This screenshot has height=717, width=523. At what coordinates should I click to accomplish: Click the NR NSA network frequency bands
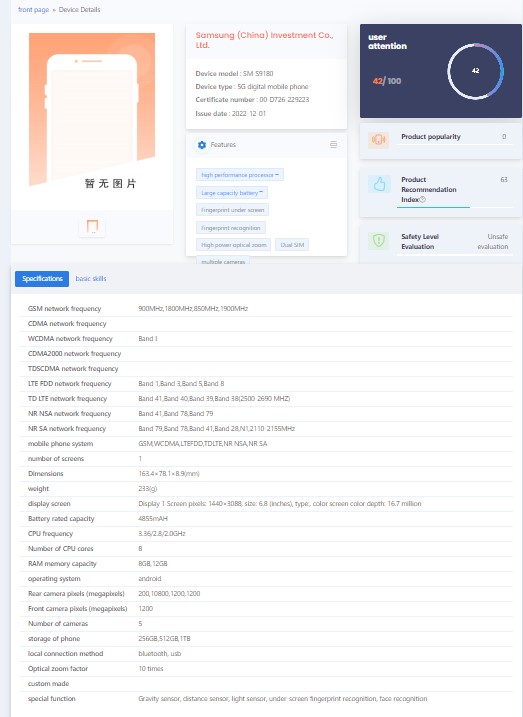[176, 414]
